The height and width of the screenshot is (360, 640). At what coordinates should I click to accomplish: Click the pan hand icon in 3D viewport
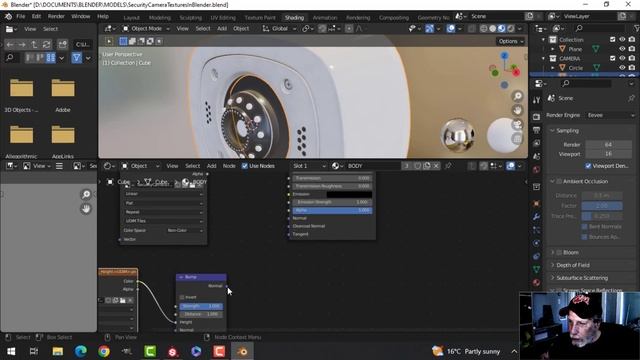click(x=518, y=110)
